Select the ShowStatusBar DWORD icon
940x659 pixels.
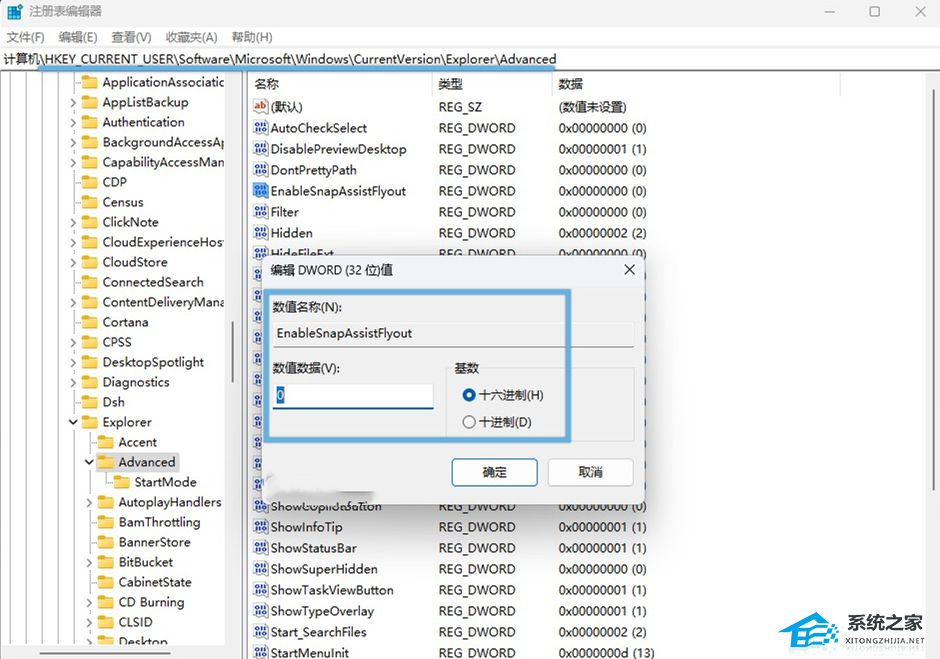260,548
